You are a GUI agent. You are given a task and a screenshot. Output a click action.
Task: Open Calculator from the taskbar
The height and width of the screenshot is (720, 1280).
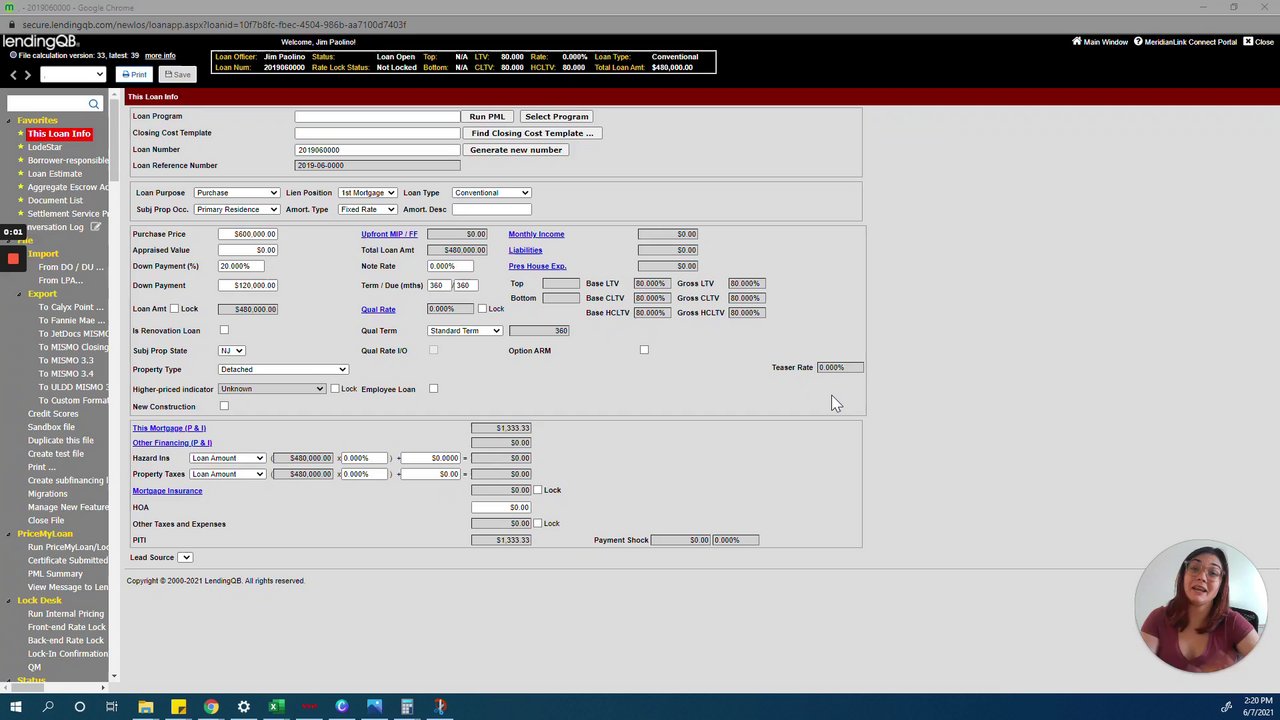pyautogui.click(x=407, y=707)
